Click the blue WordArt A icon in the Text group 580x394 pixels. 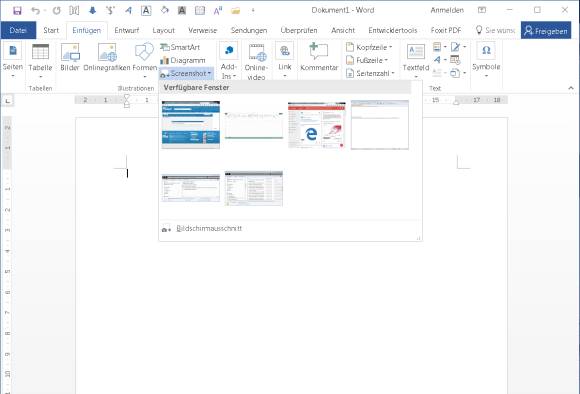click(x=439, y=60)
